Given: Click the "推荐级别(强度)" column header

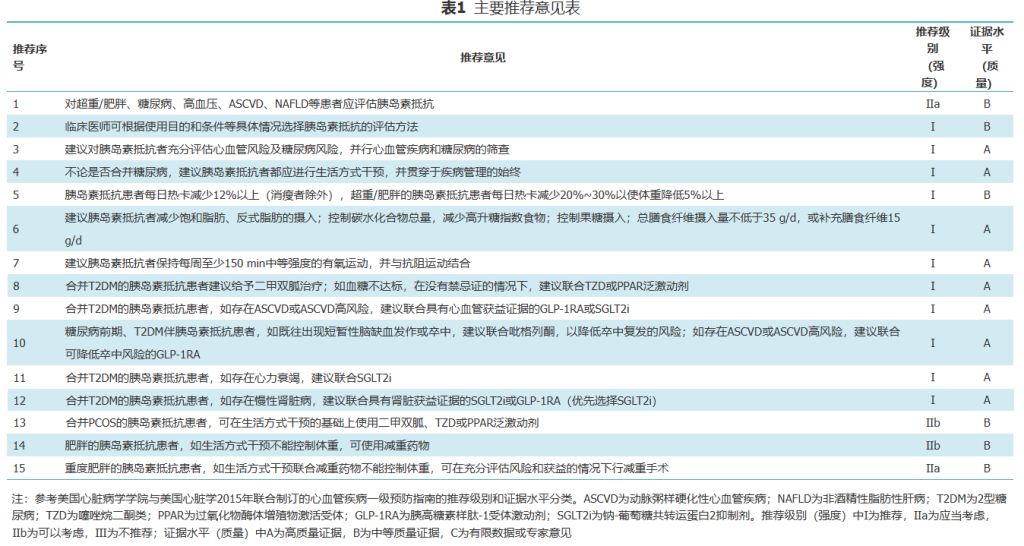Looking at the screenshot, I should [x=932, y=57].
